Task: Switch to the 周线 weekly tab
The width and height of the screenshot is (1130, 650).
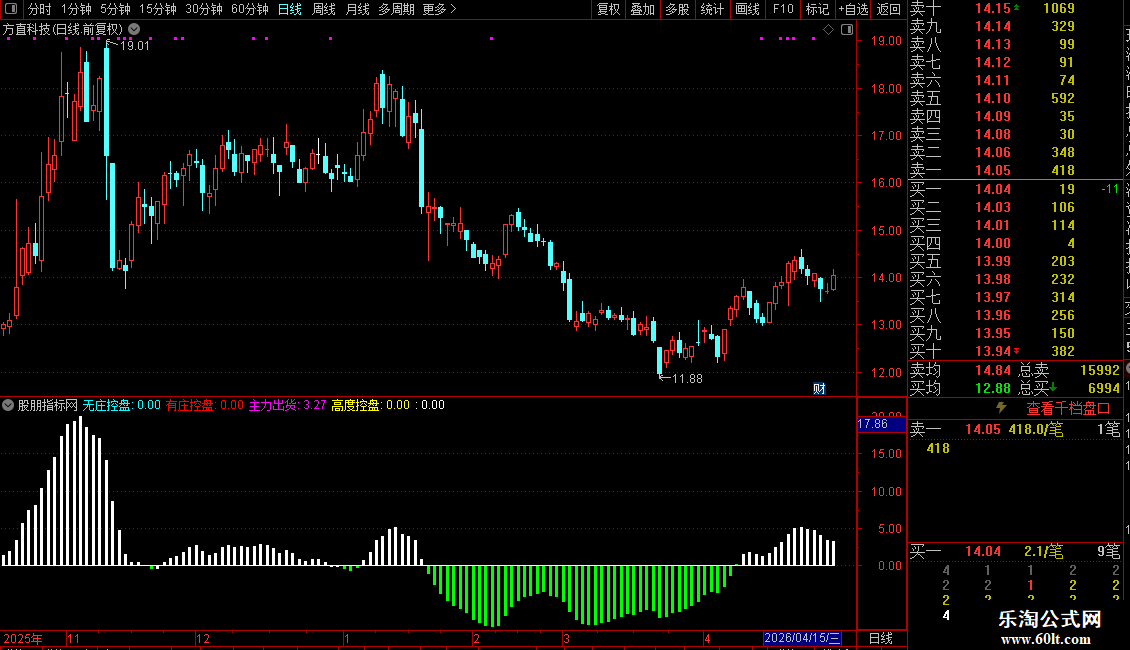Action: (324, 9)
